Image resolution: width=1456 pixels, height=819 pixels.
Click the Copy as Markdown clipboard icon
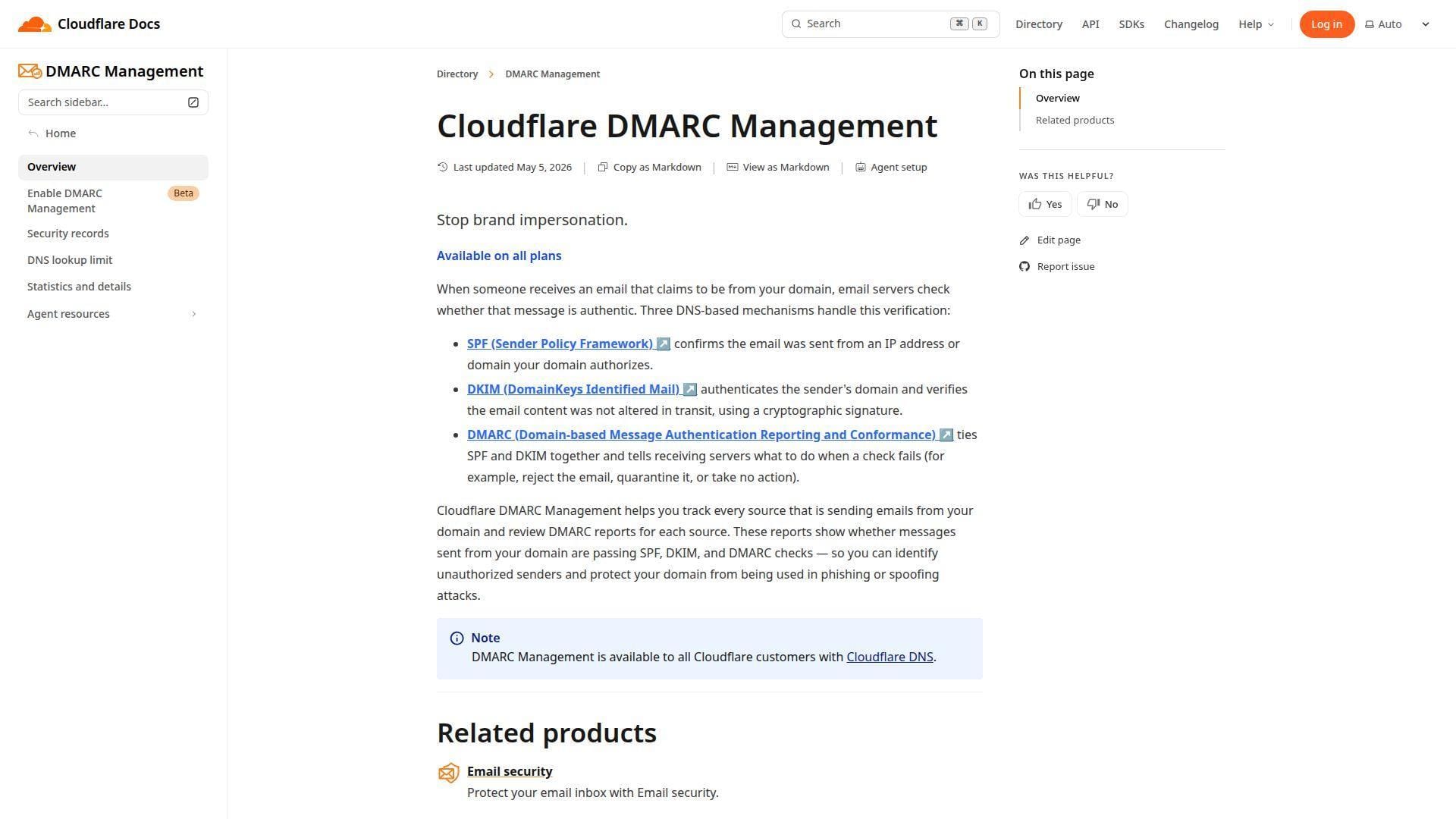(x=603, y=168)
